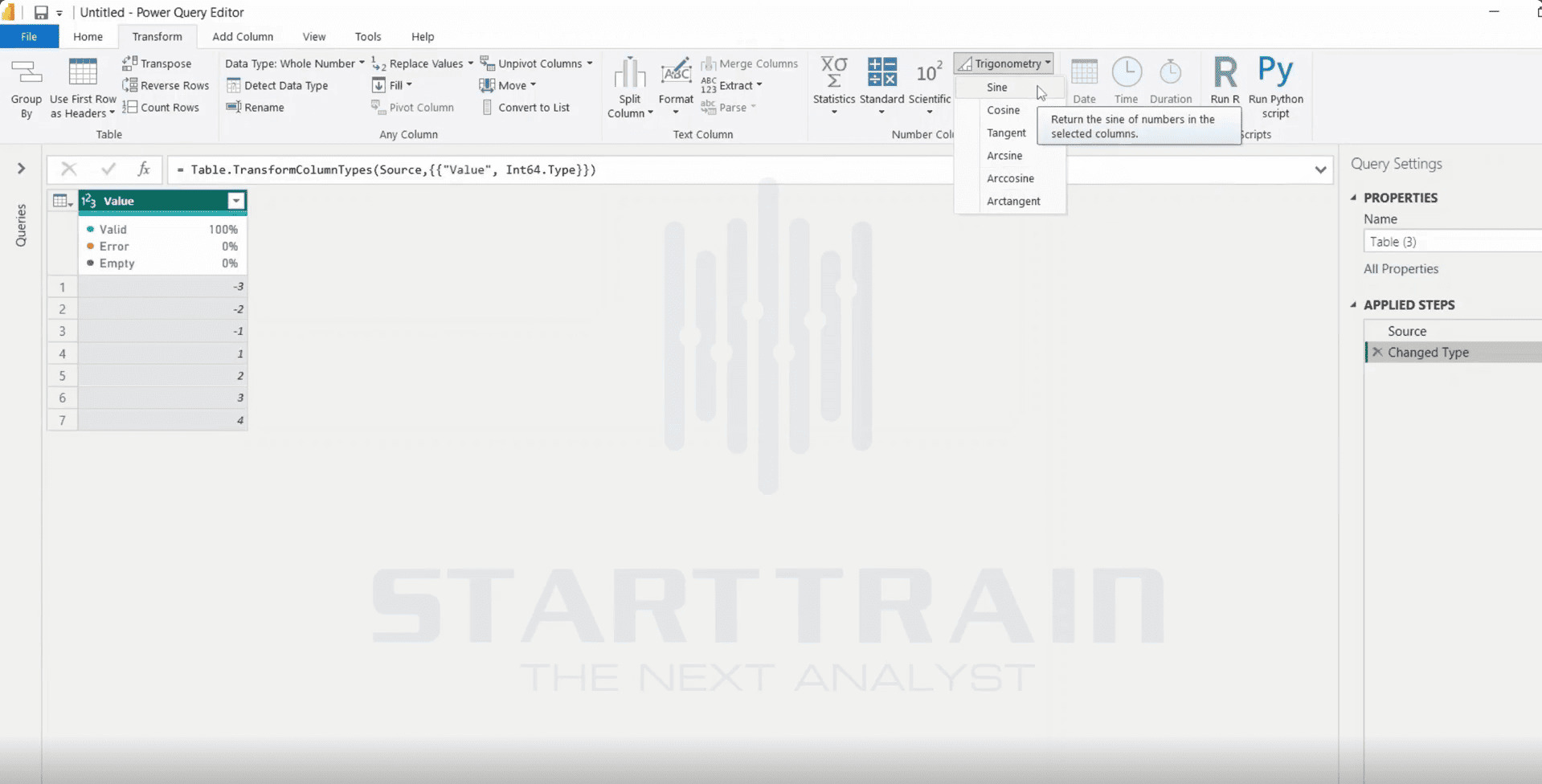
Task: Click the Count Rows button
Action: pyautogui.click(x=161, y=107)
